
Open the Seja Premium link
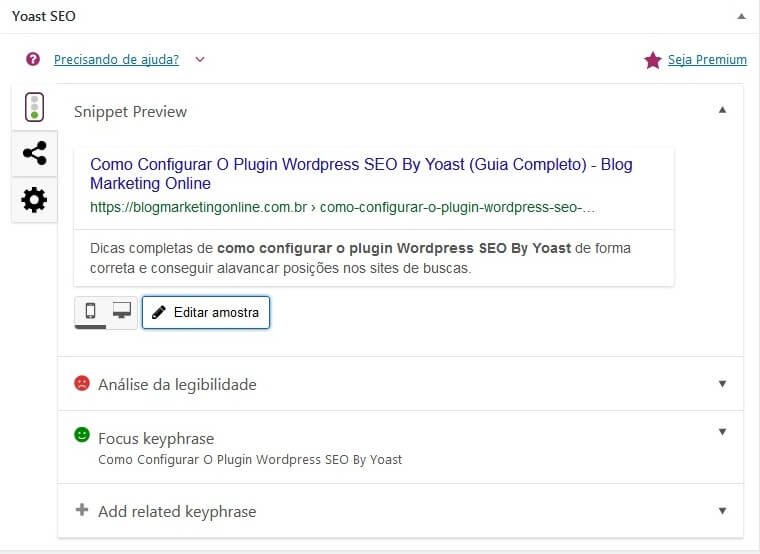(707, 60)
